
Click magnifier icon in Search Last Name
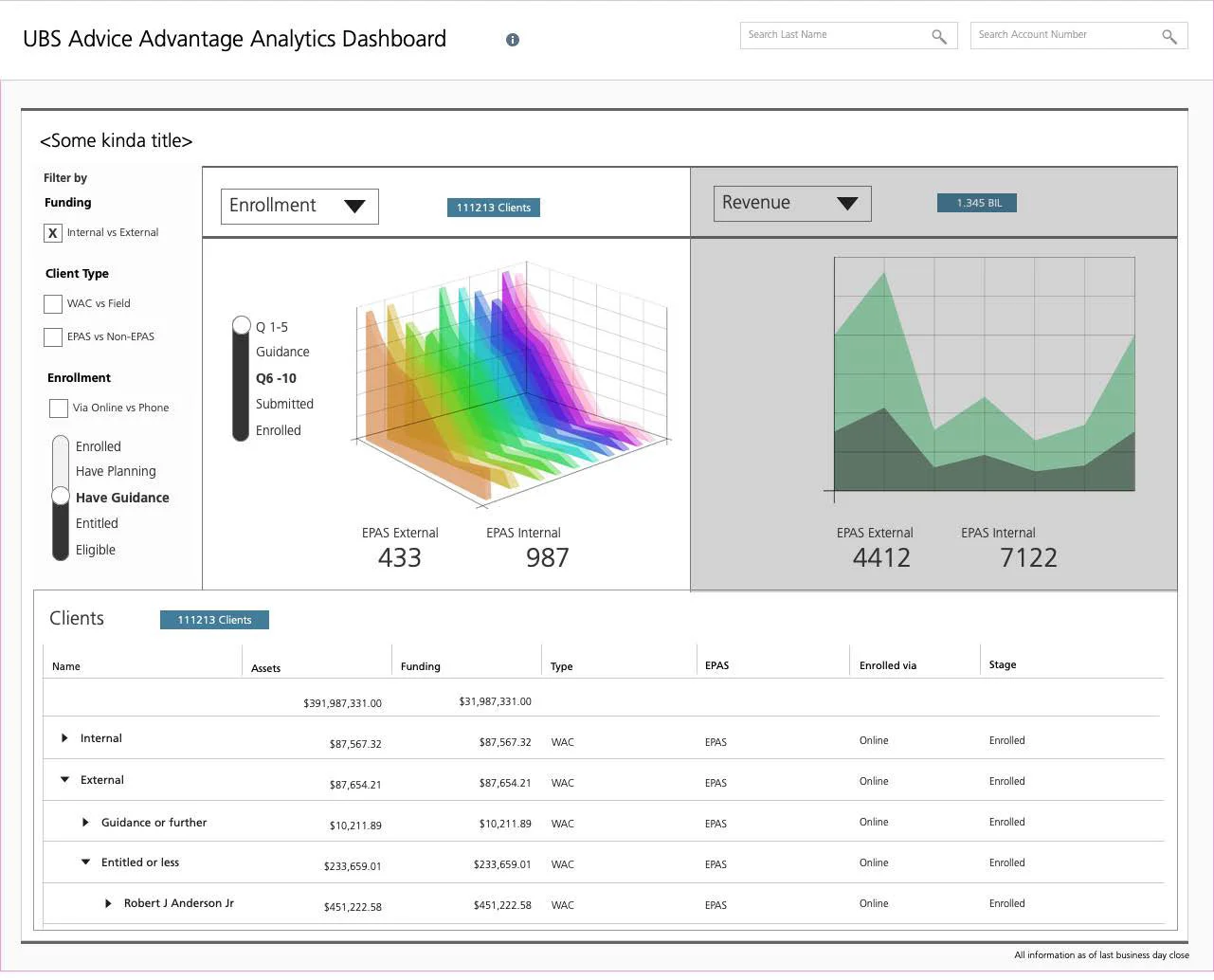point(939,36)
